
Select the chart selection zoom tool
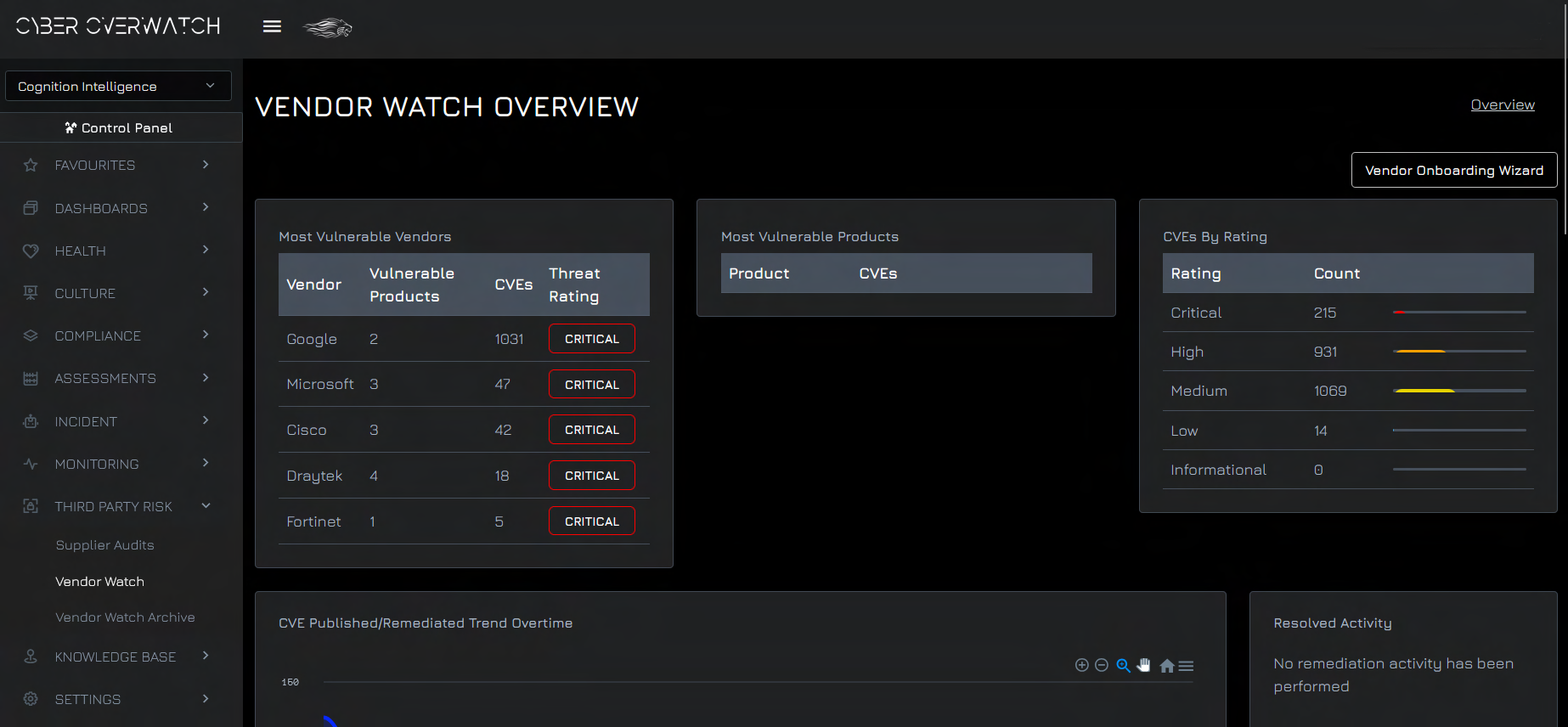(x=1123, y=665)
